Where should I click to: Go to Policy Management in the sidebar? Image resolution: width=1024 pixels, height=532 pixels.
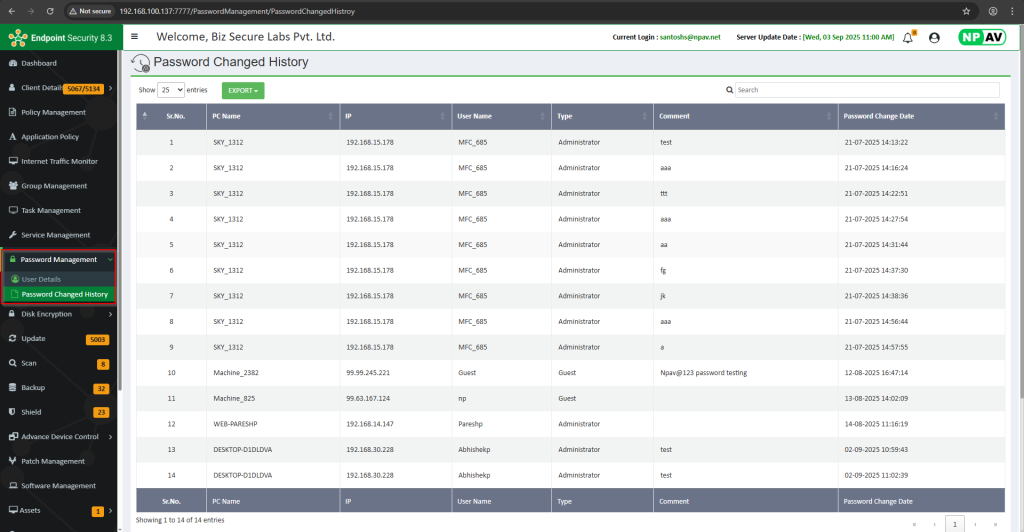tap(53, 112)
